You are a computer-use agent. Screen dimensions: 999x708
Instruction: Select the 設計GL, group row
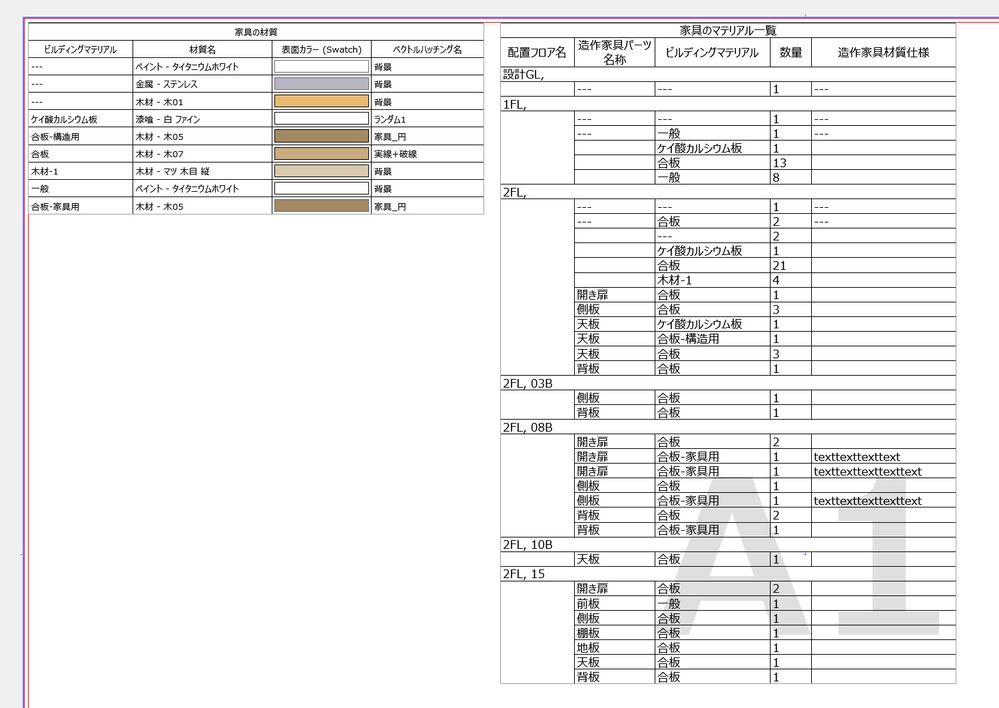pyautogui.click(x=728, y=75)
